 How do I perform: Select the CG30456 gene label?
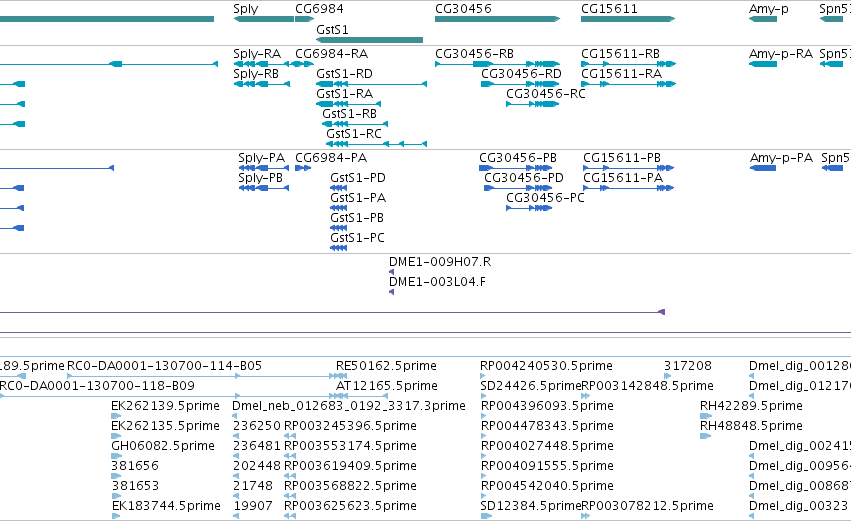coord(463,9)
